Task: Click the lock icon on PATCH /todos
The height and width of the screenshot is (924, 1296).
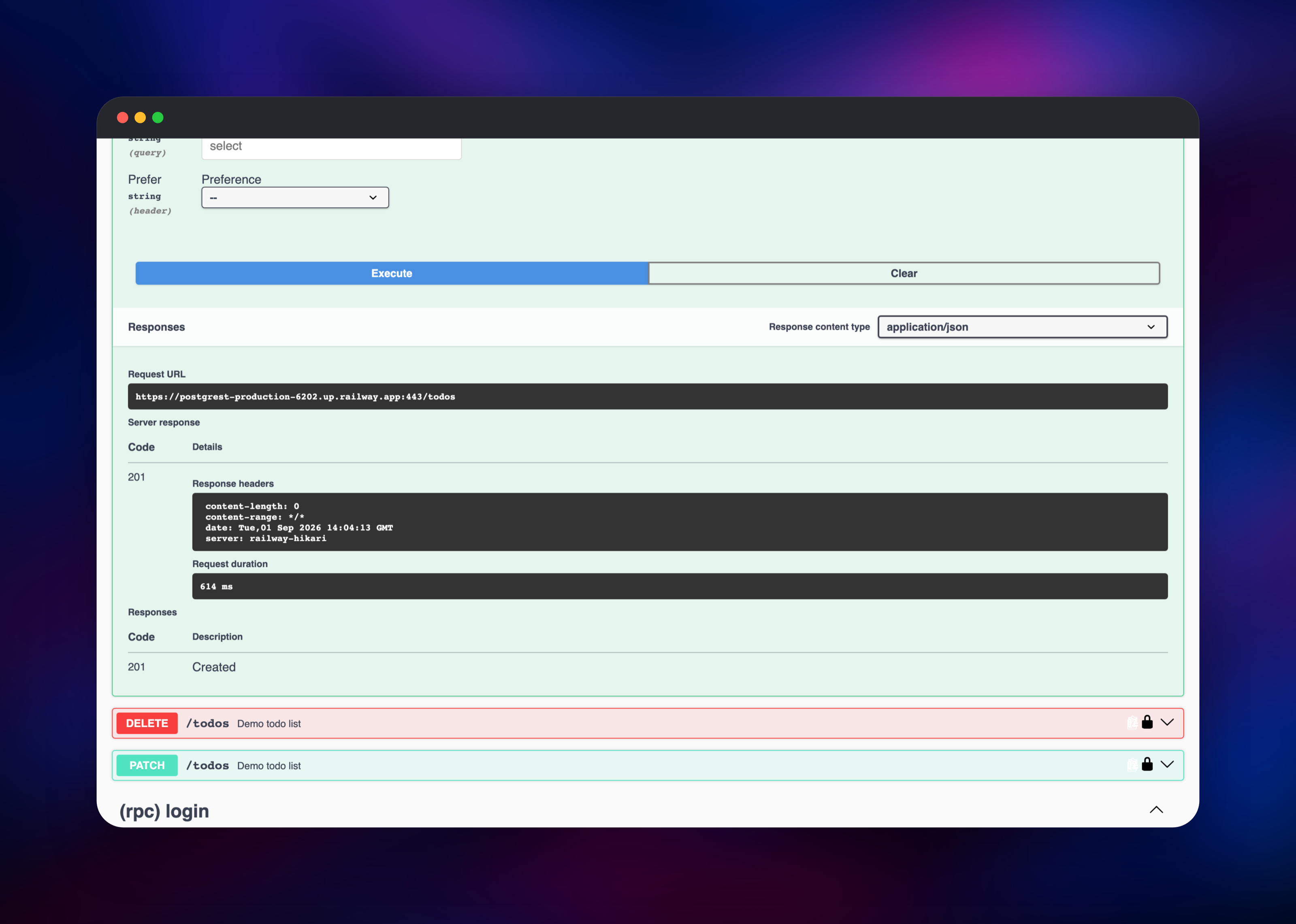Action: tap(1147, 764)
